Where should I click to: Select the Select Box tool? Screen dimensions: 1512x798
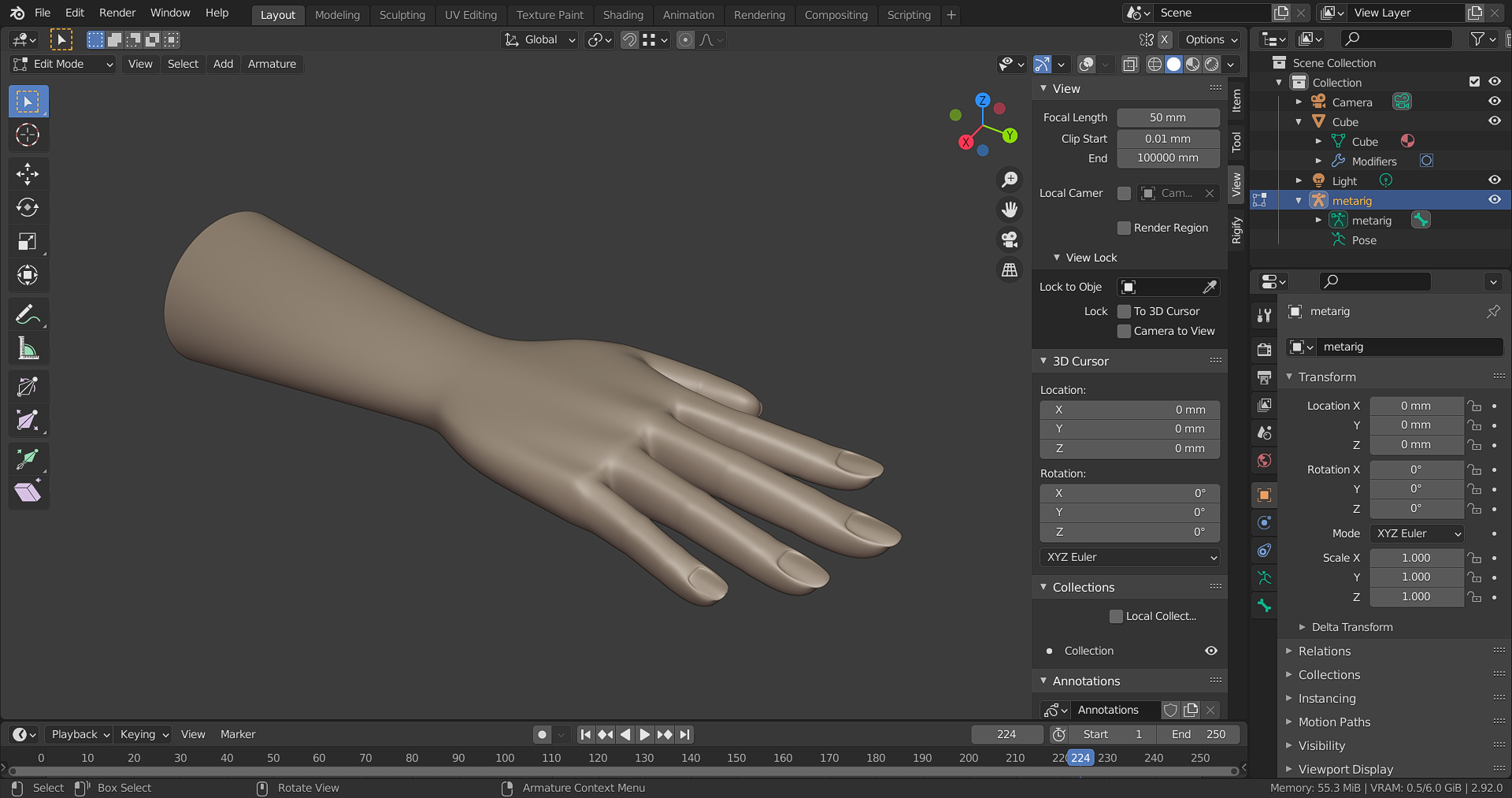click(28, 102)
